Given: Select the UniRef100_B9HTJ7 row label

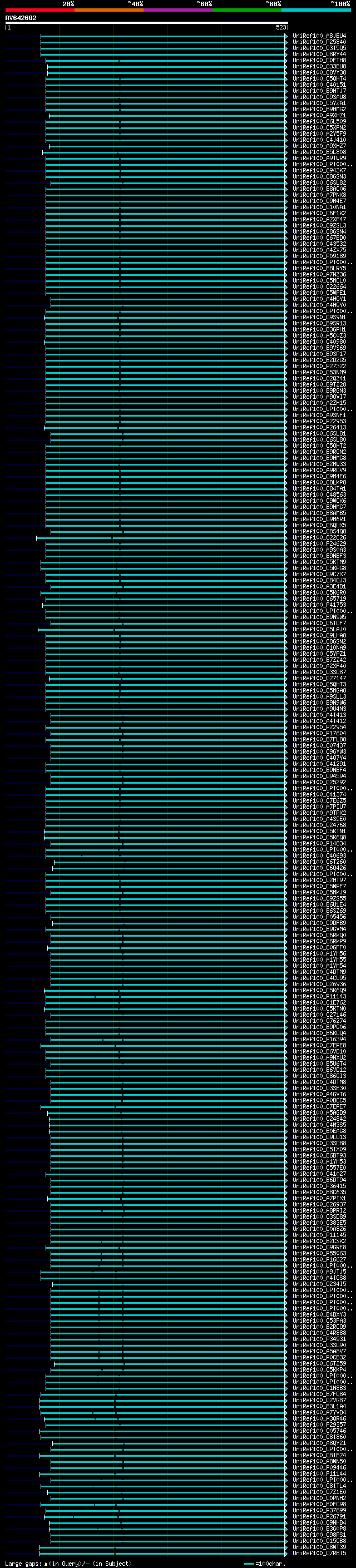Looking at the screenshot, I should 319,91.
